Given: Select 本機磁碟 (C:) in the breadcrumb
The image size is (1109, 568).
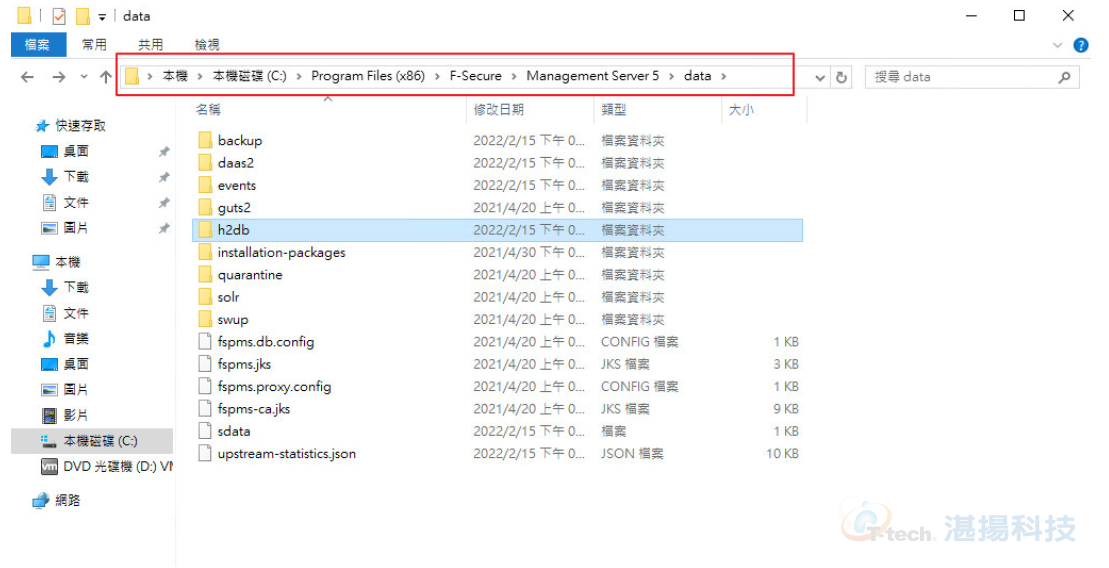Looking at the screenshot, I should (x=250, y=76).
